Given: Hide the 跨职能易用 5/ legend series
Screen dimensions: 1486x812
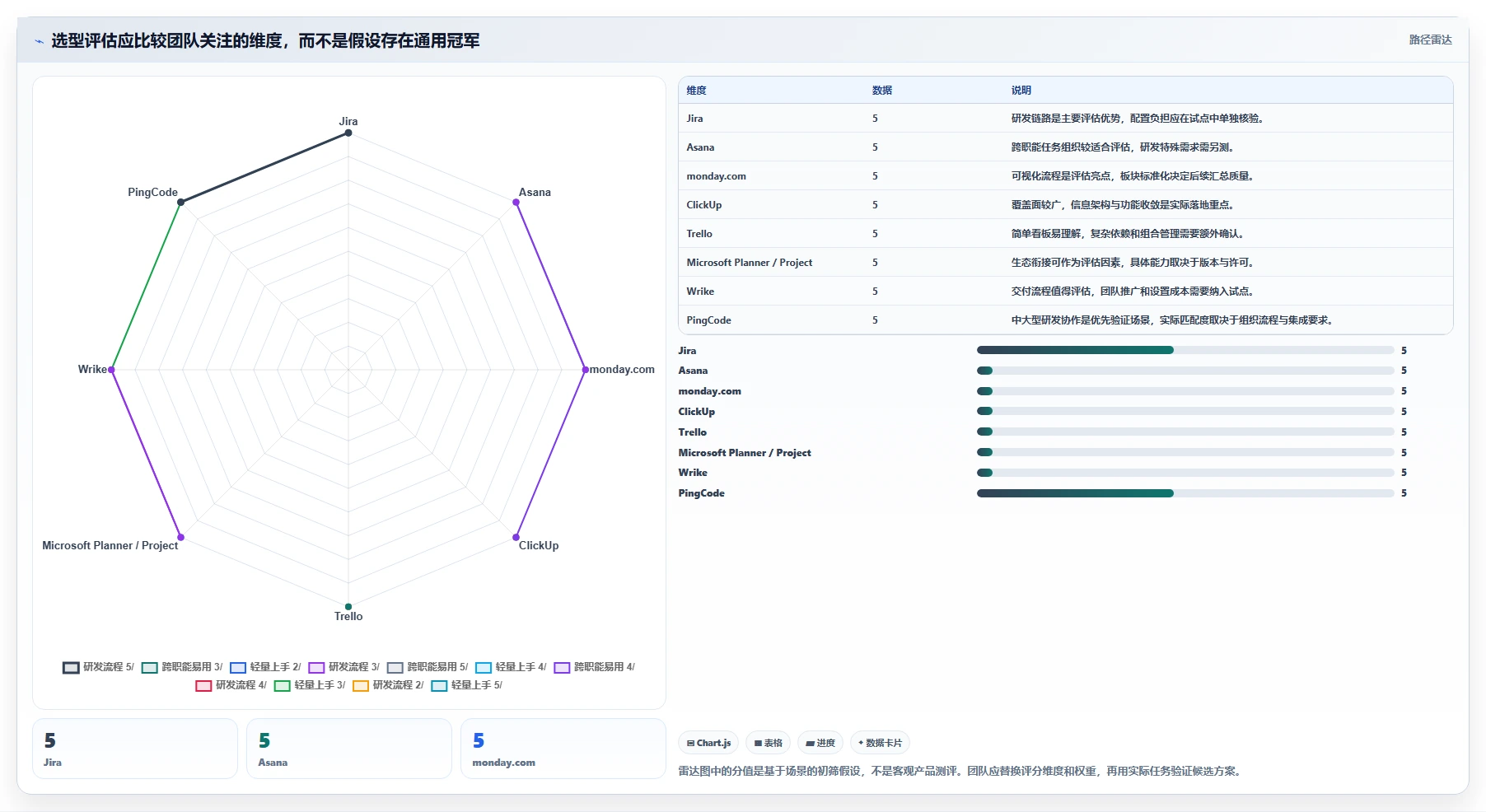Looking at the screenshot, I should tap(428, 667).
